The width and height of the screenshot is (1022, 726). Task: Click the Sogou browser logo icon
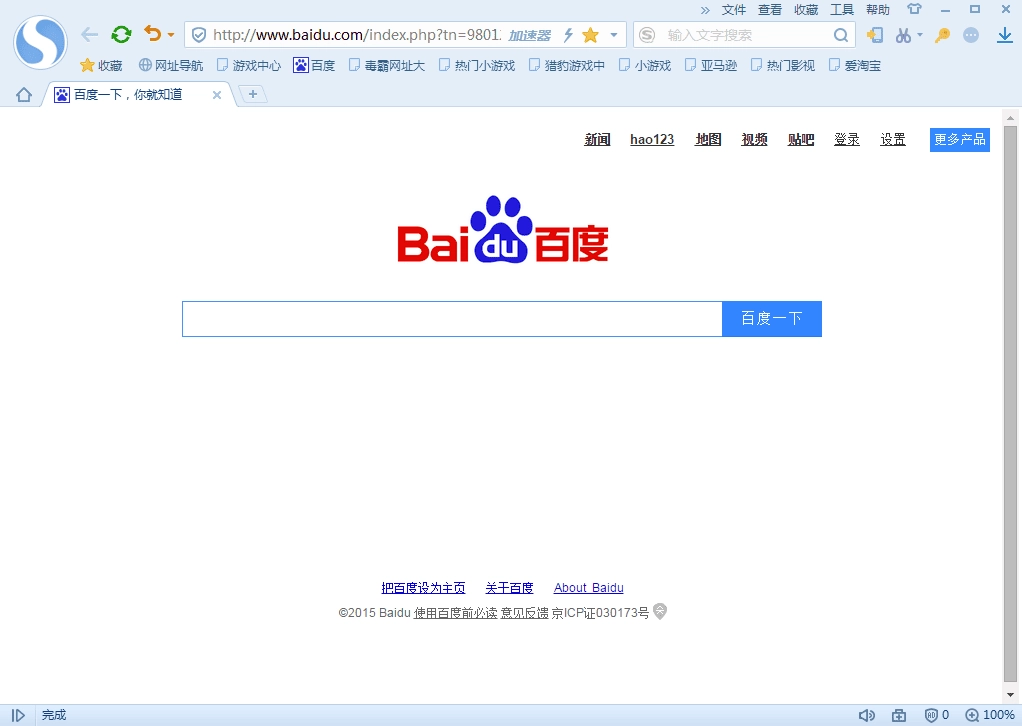coord(40,42)
